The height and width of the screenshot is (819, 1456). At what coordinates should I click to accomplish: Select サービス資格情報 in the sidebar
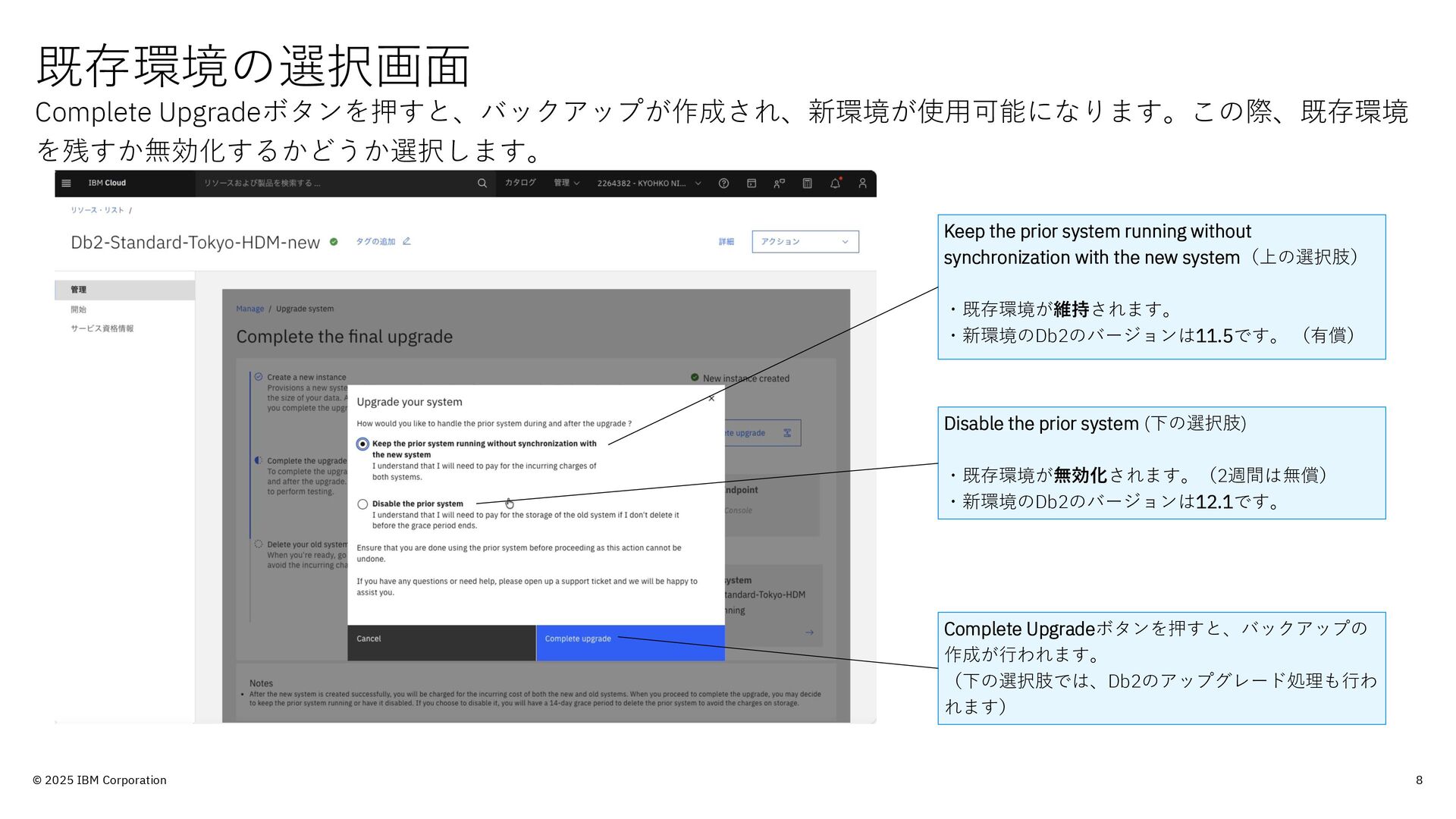coord(102,328)
